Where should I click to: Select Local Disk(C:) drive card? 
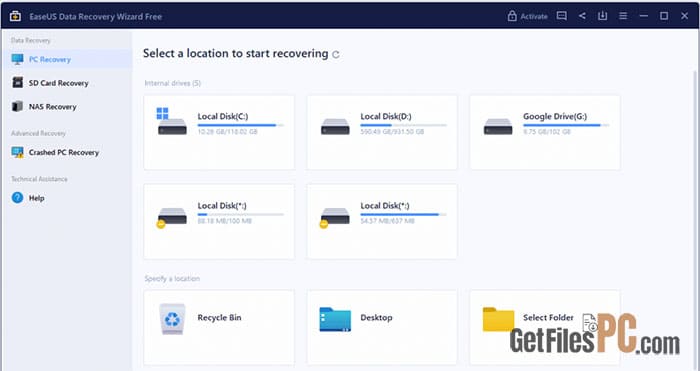[x=219, y=132]
